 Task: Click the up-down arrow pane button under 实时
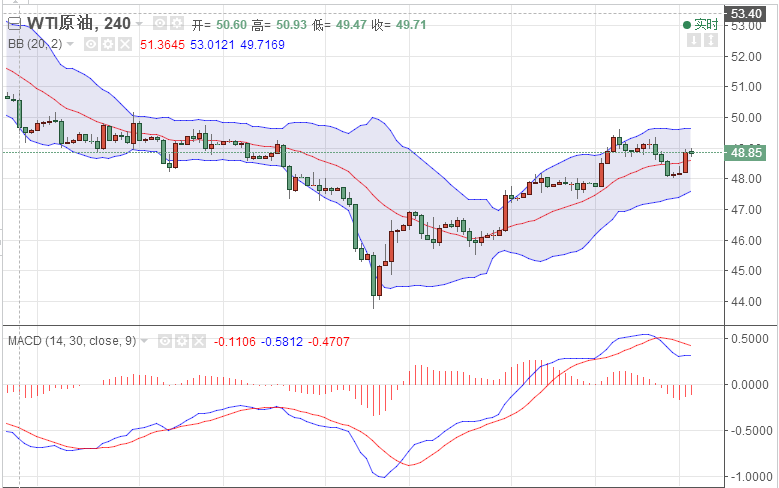[x=711, y=40]
